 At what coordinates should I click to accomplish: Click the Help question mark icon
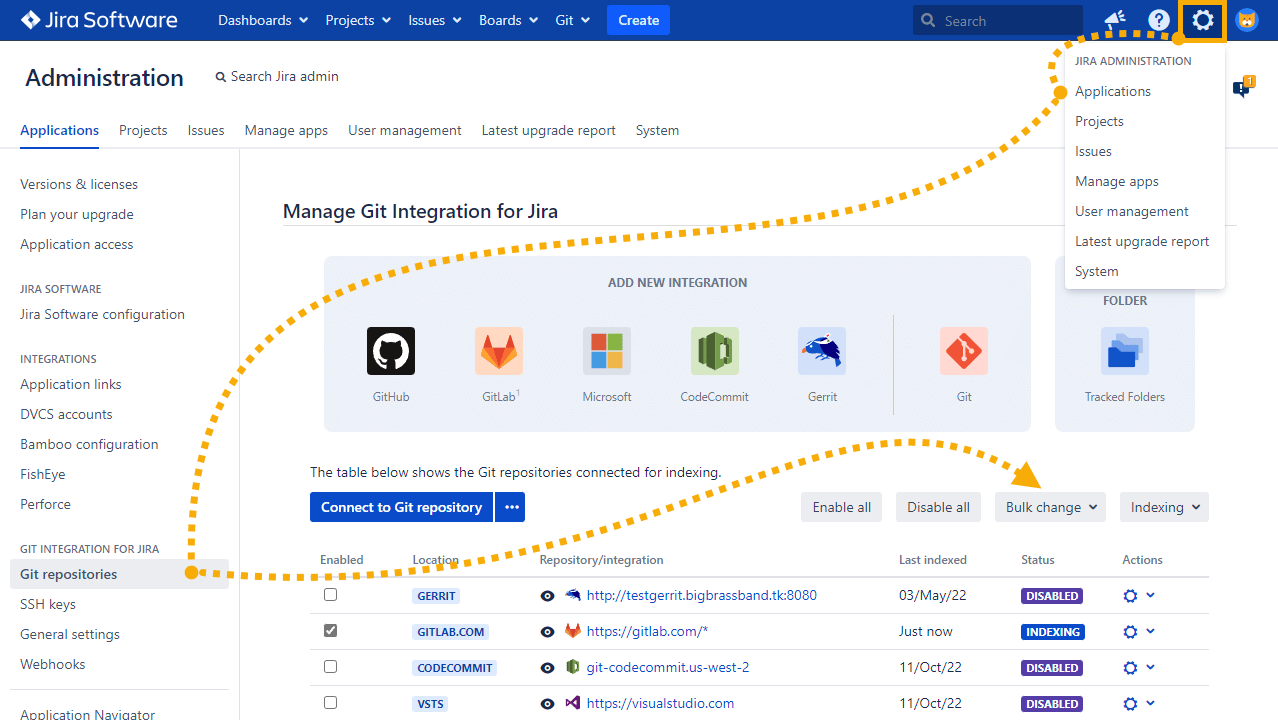click(x=1158, y=20)
